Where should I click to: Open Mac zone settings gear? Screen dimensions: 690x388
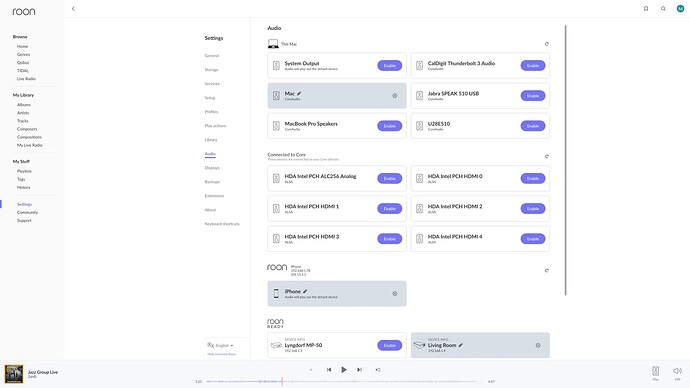coord(395,95)
